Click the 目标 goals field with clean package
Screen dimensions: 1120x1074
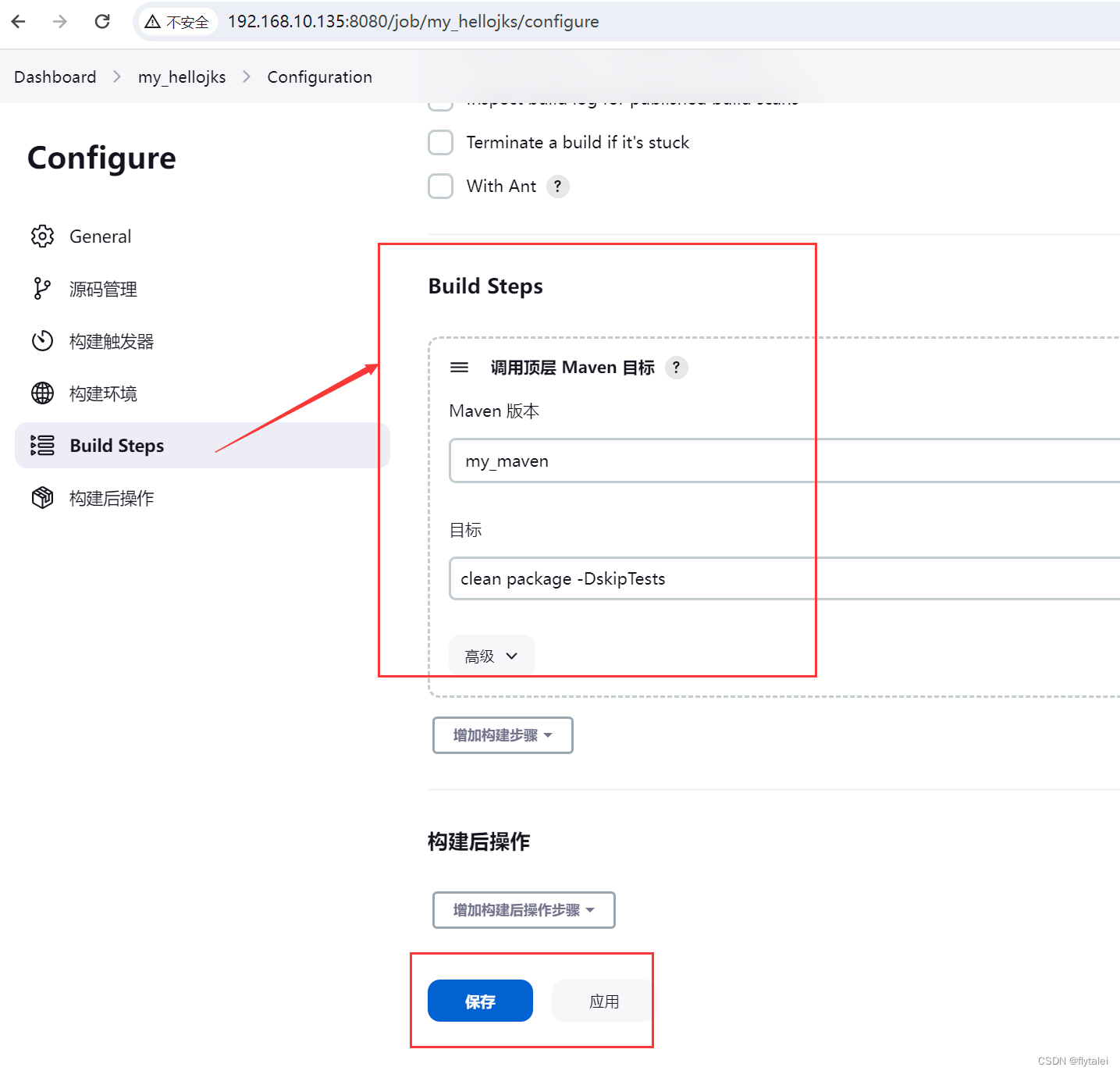point(784,578)
